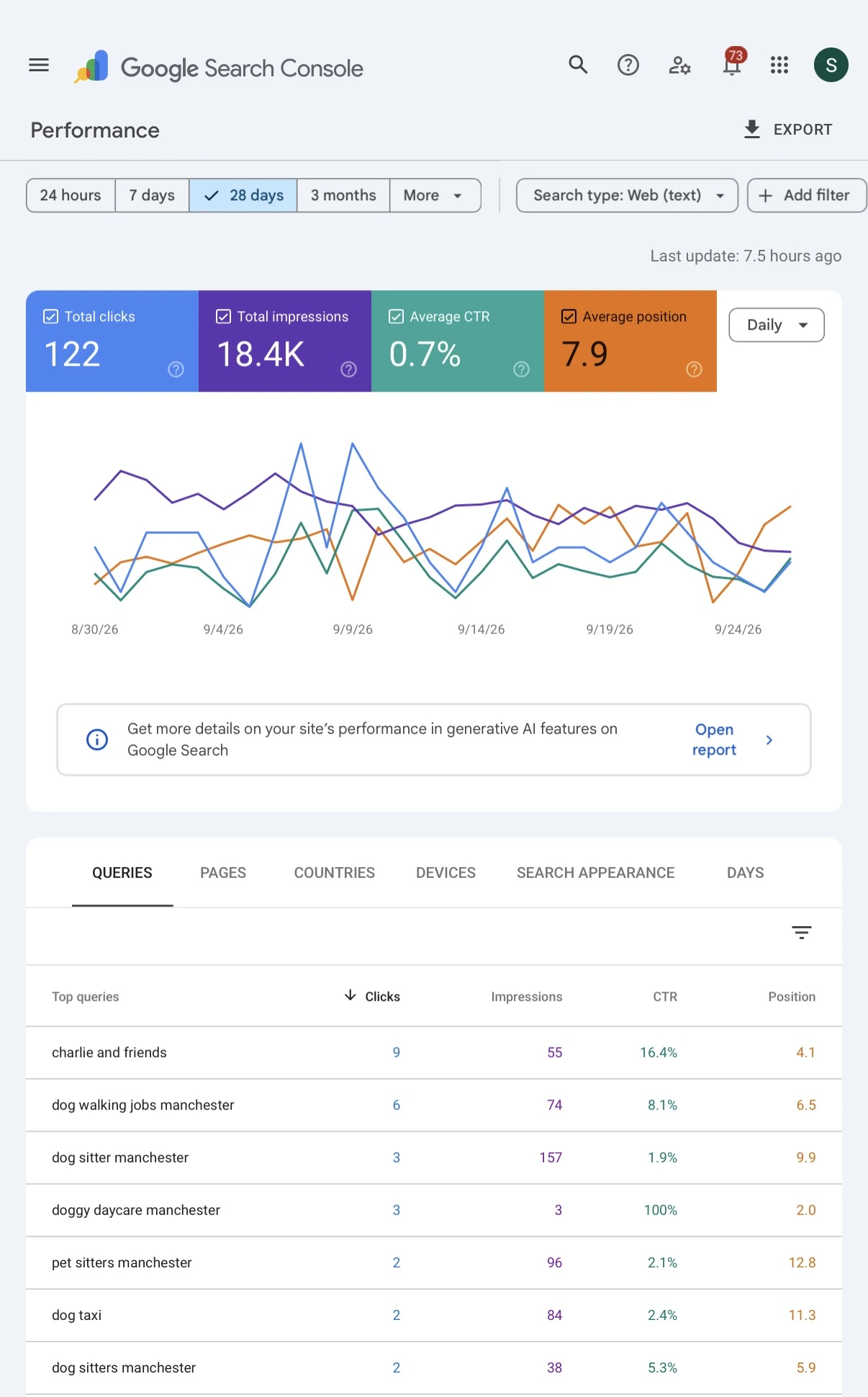Sort by CTR column header

tap(665, 997)
